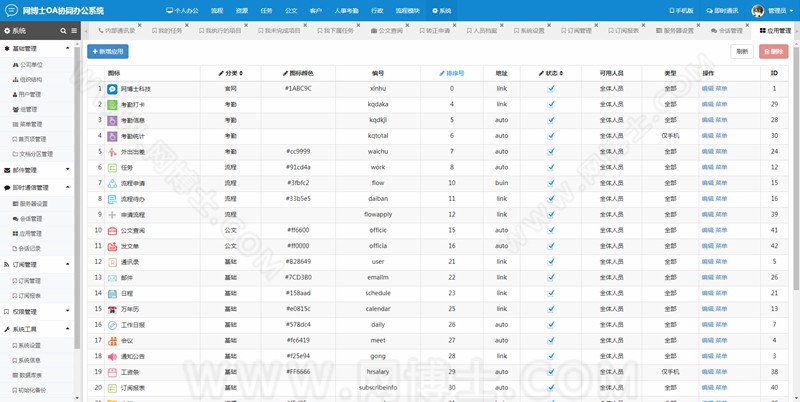The height and width of the screenshot is (402, 800).
Task: Toggle the status checkbox for the calendar row
Action: [x=551, y=309]
